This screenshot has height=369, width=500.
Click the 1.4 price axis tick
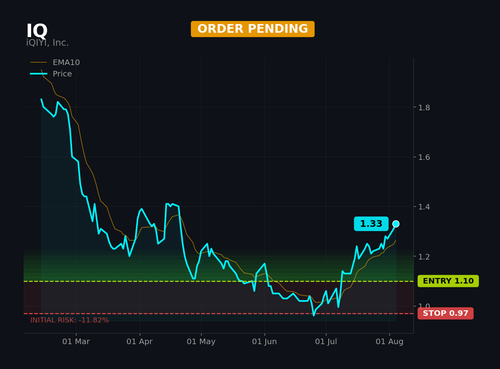[424, 207]
